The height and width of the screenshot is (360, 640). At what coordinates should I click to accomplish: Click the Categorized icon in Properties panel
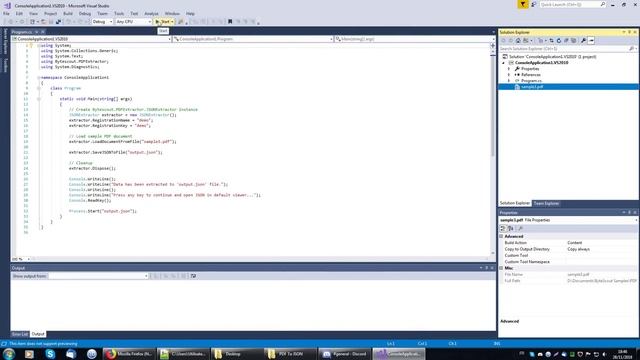click(x=503, y=229)
